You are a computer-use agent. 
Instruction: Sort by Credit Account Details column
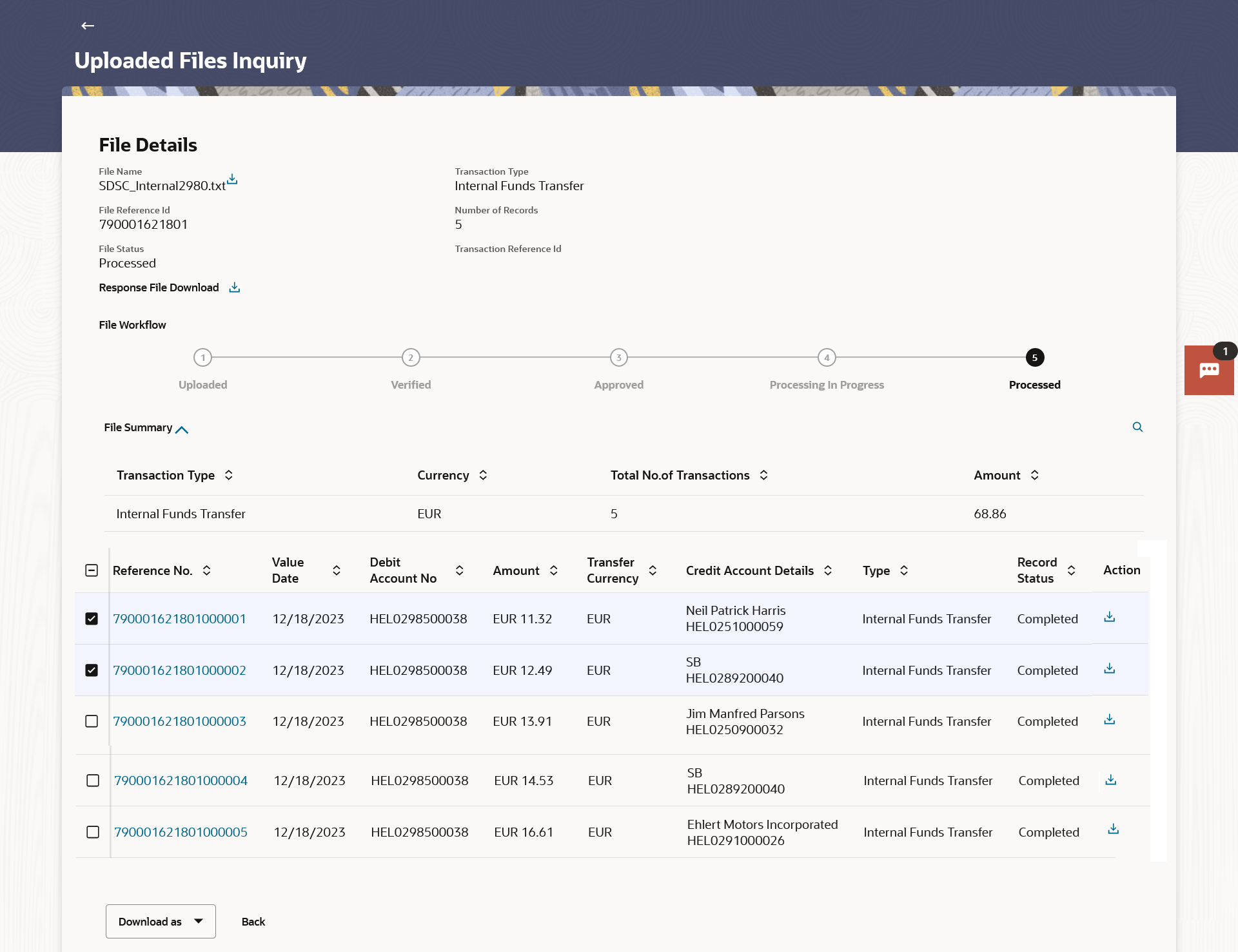828,570
